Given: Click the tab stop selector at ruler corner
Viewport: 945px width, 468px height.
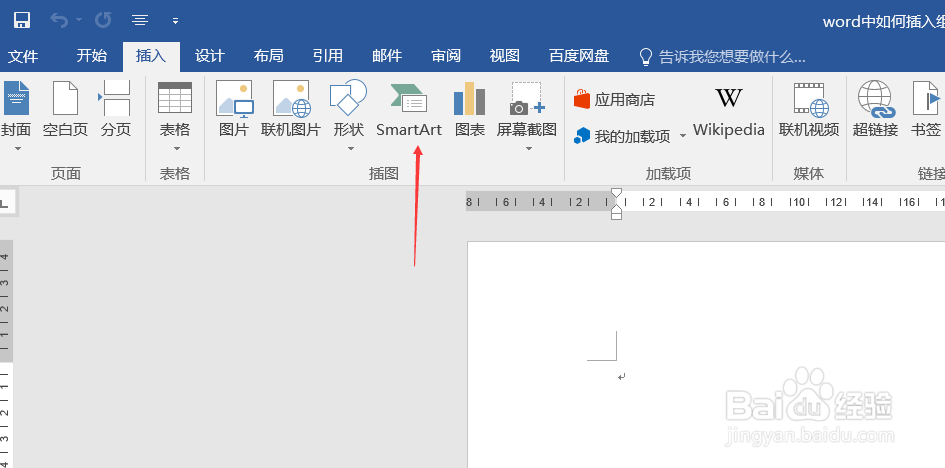Looking at the screenshot, I should 4,203.
